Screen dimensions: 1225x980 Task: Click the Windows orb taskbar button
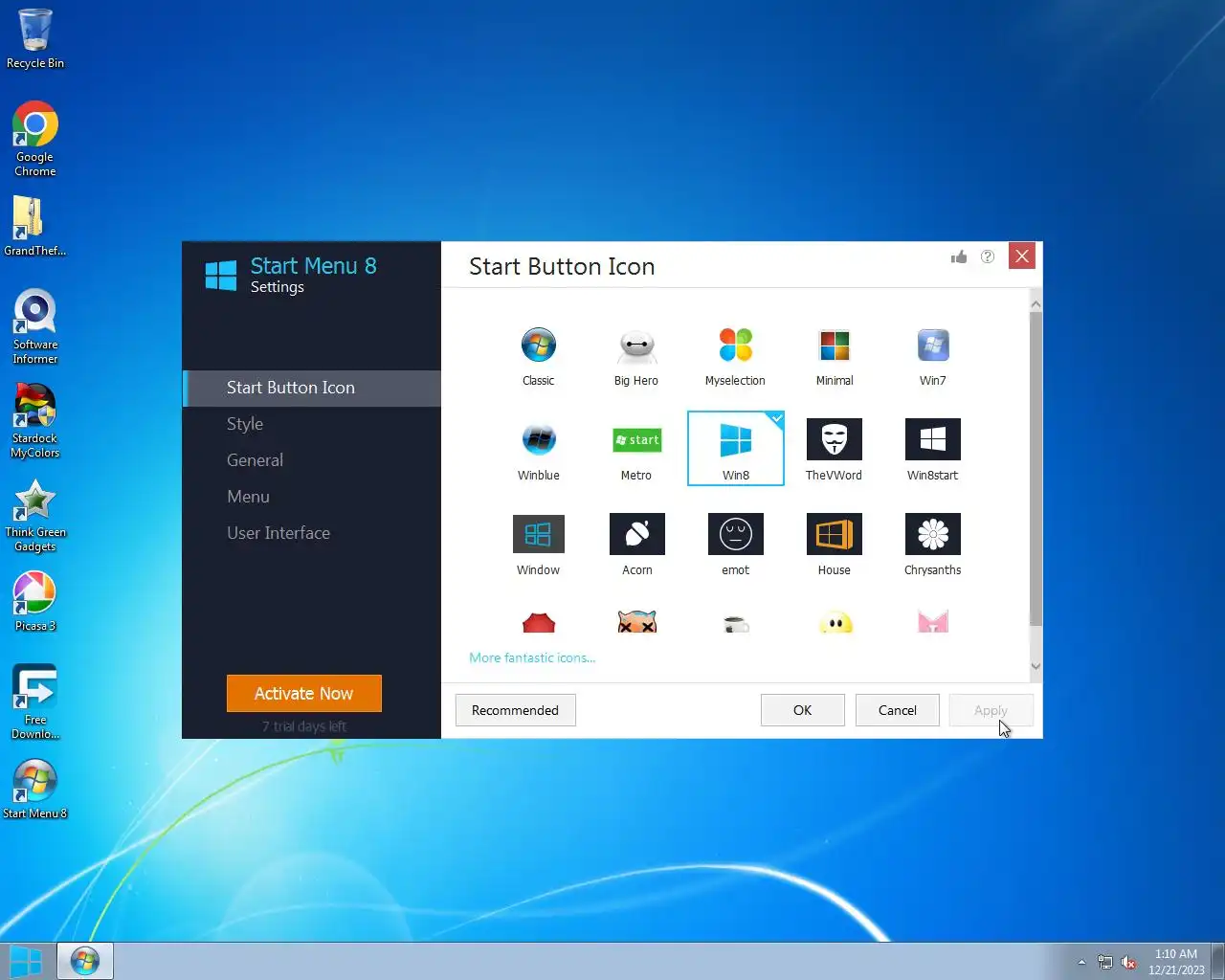pyautogui.click(x=85, y=961)
